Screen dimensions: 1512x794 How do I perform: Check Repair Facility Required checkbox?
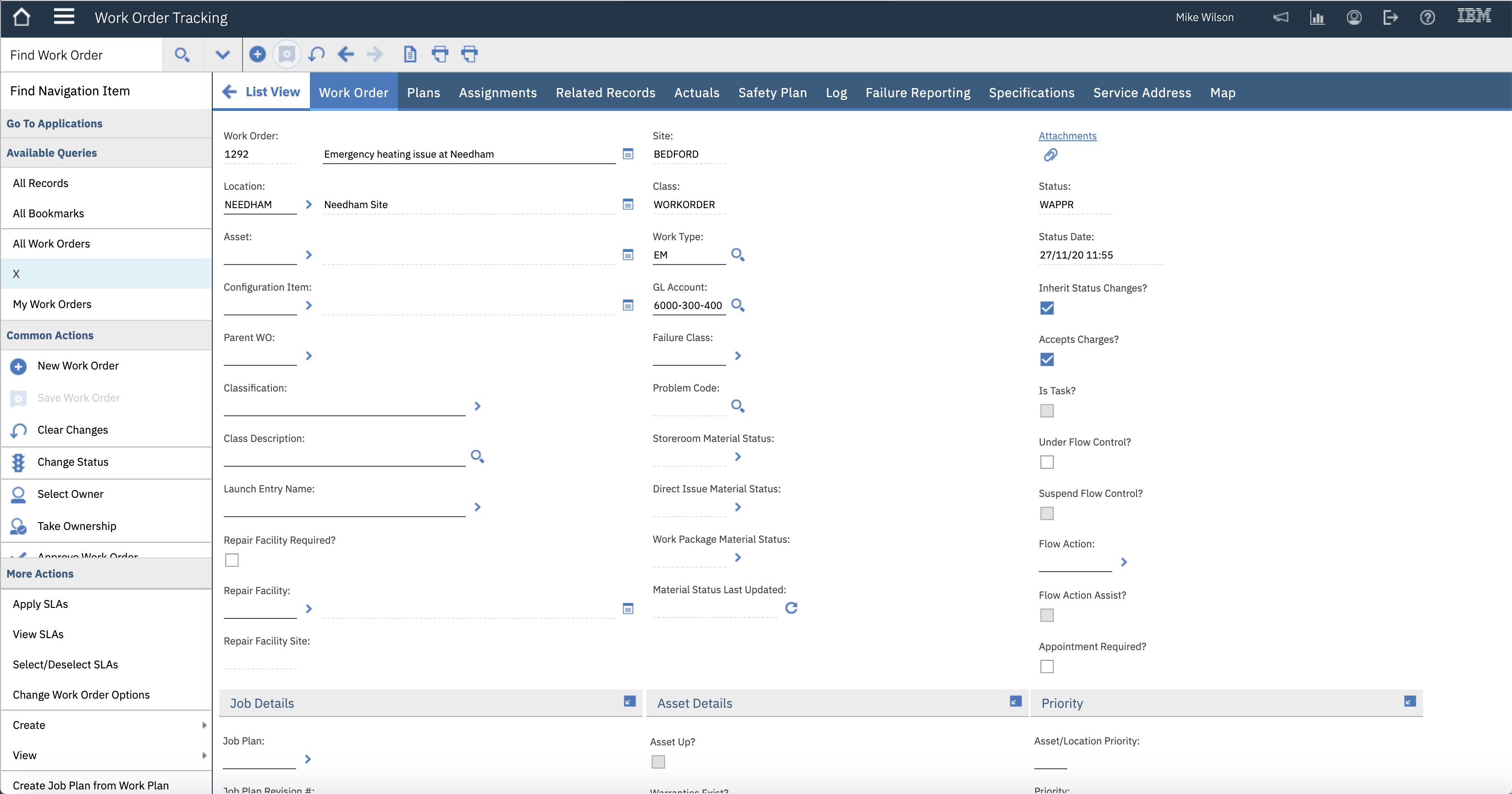[x=232, y=561]
